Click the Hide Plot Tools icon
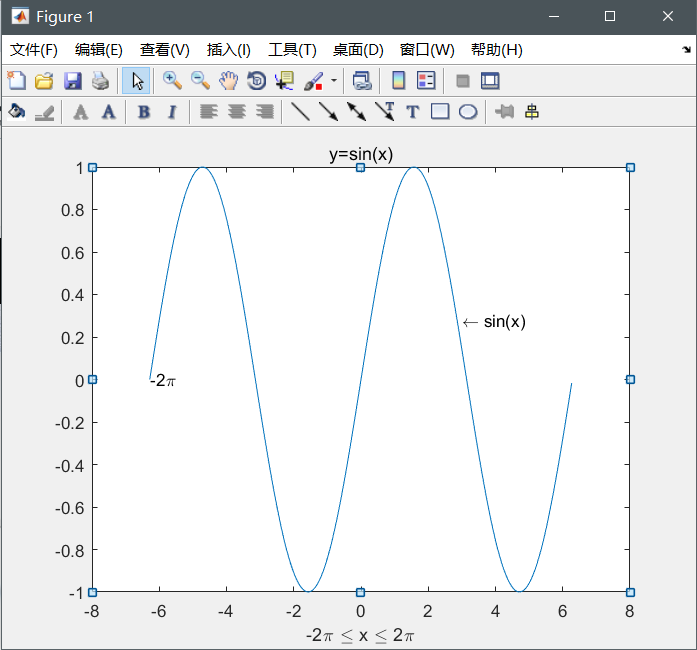 [x=463, y=81]
